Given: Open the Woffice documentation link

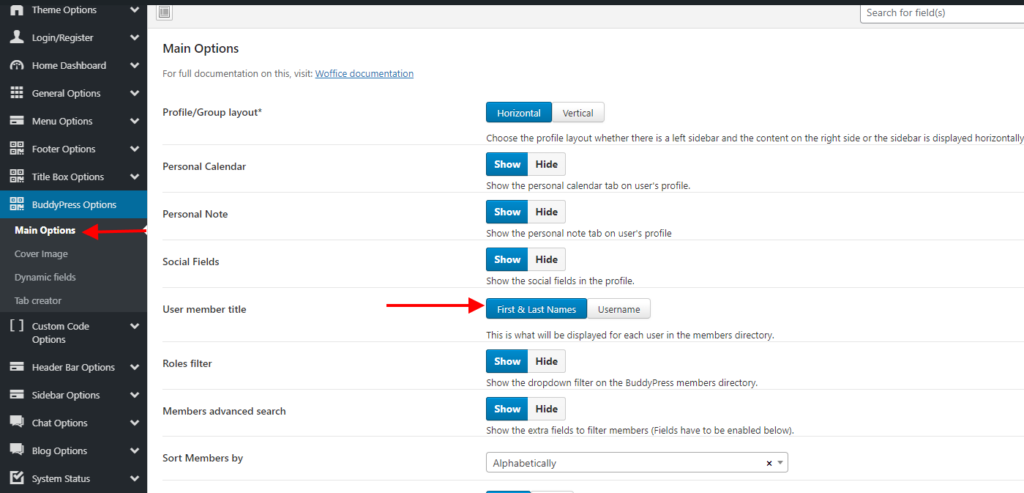Looking at the screenshot, I should (x=364, y=74).
